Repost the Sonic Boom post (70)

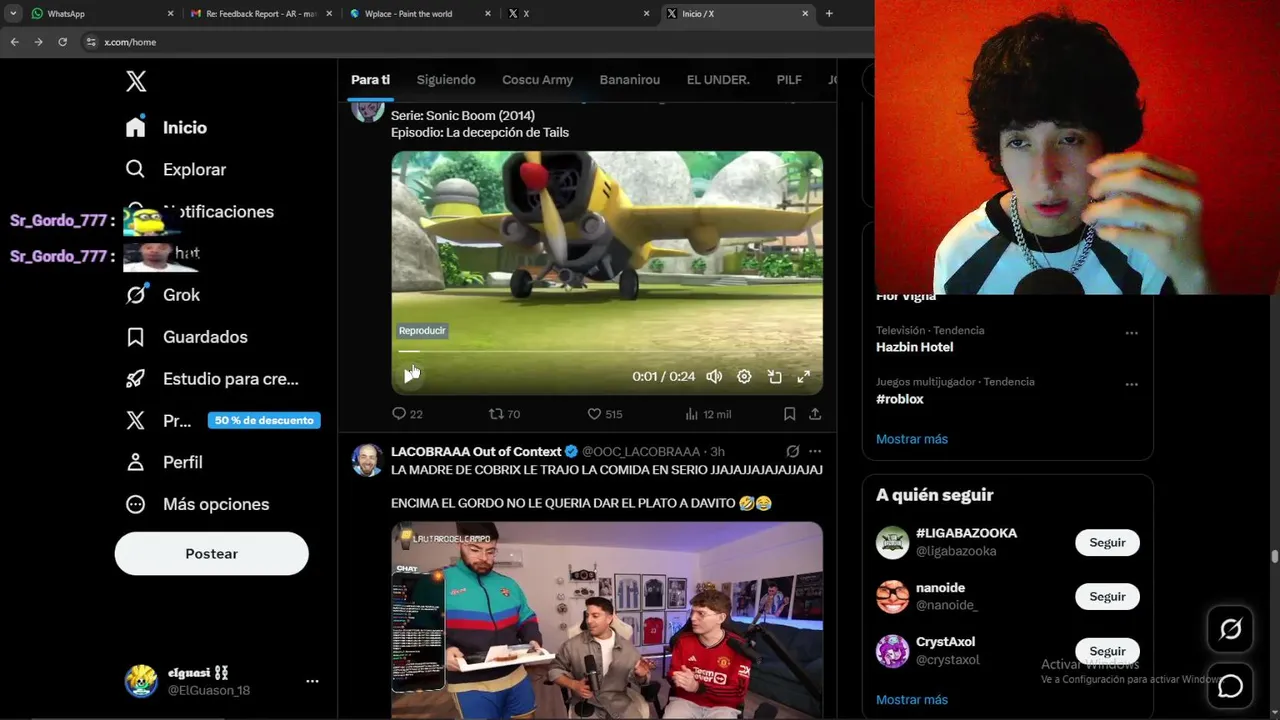(x=504, y=414)
